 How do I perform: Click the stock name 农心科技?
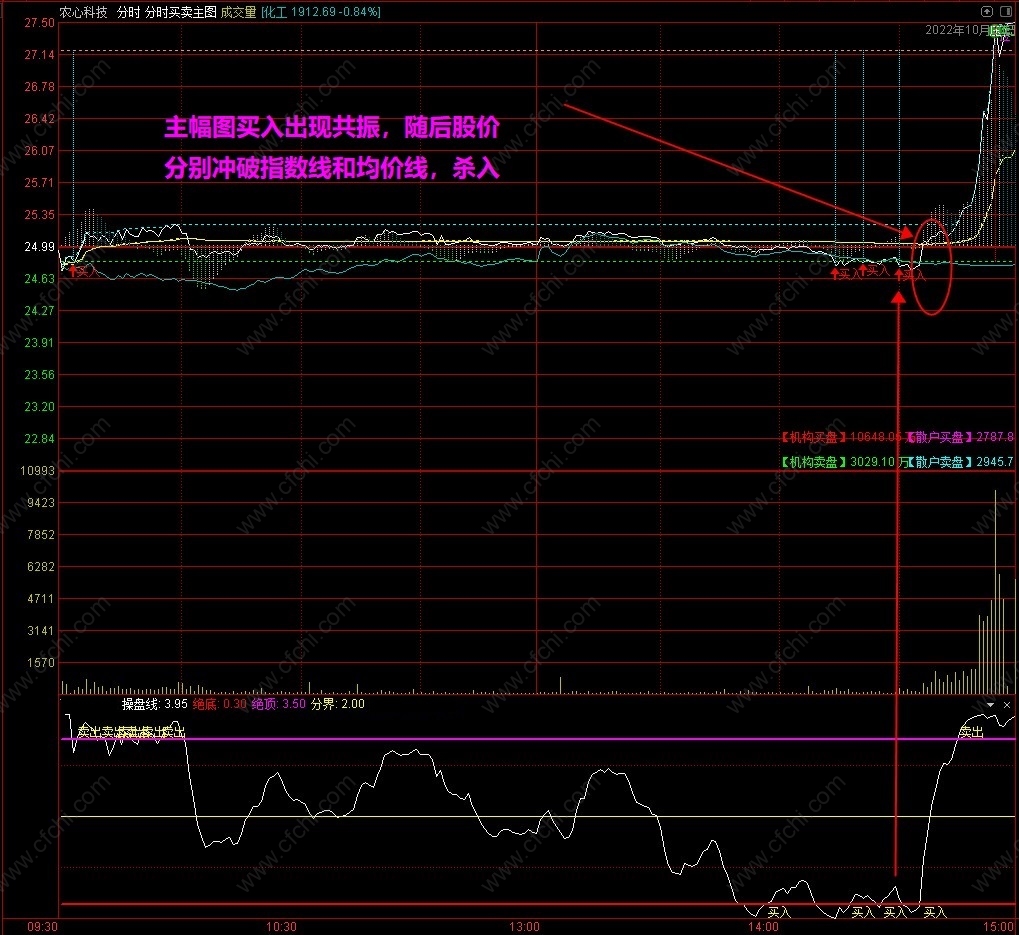83,12
